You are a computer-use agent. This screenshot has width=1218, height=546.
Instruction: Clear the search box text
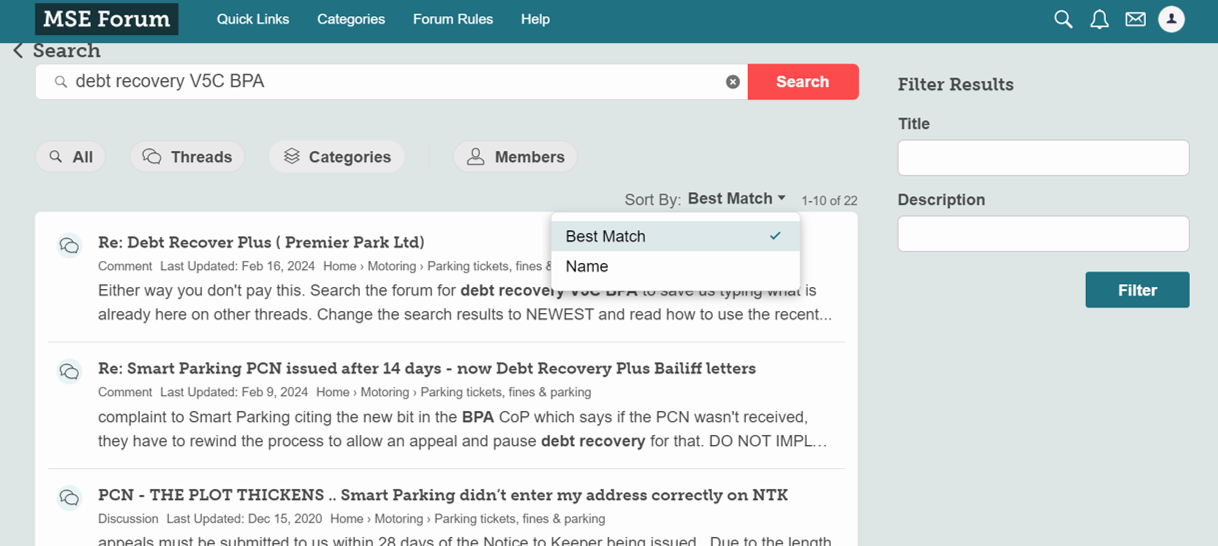(733, 82)
